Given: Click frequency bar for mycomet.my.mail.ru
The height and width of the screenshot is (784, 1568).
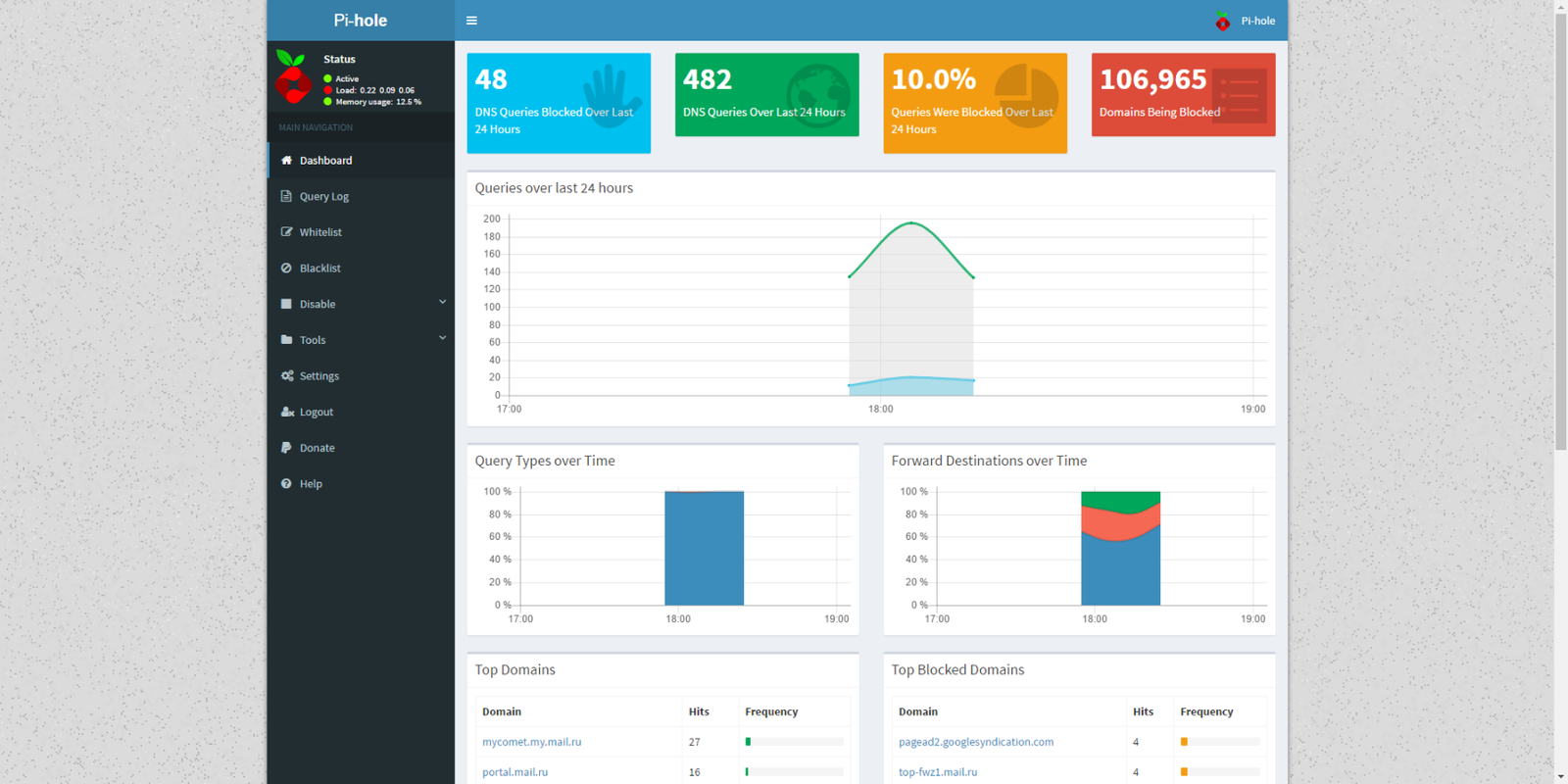Looking at the screenshot, I should tap(795, 742).
